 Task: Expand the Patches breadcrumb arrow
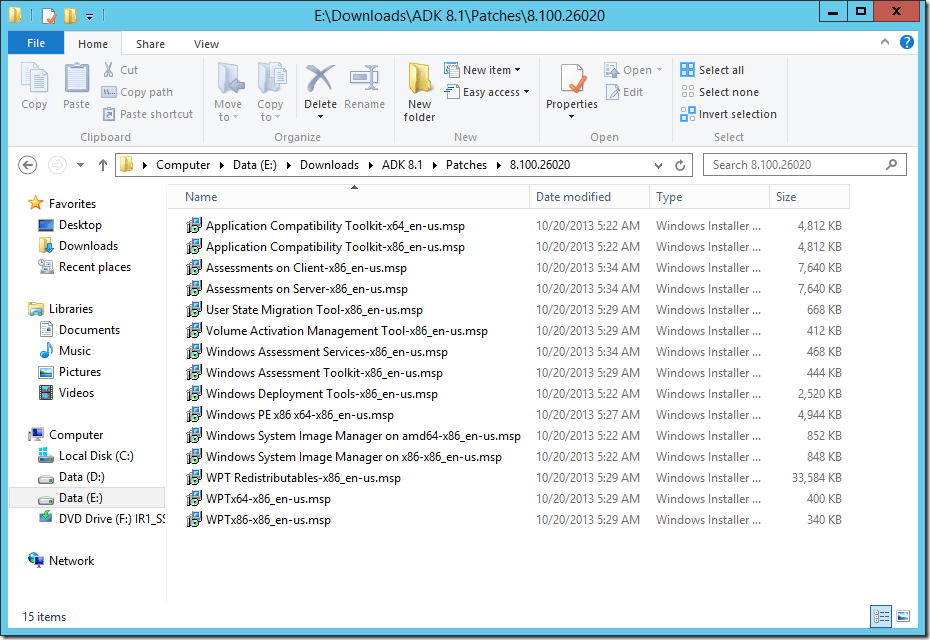[496, 164]
